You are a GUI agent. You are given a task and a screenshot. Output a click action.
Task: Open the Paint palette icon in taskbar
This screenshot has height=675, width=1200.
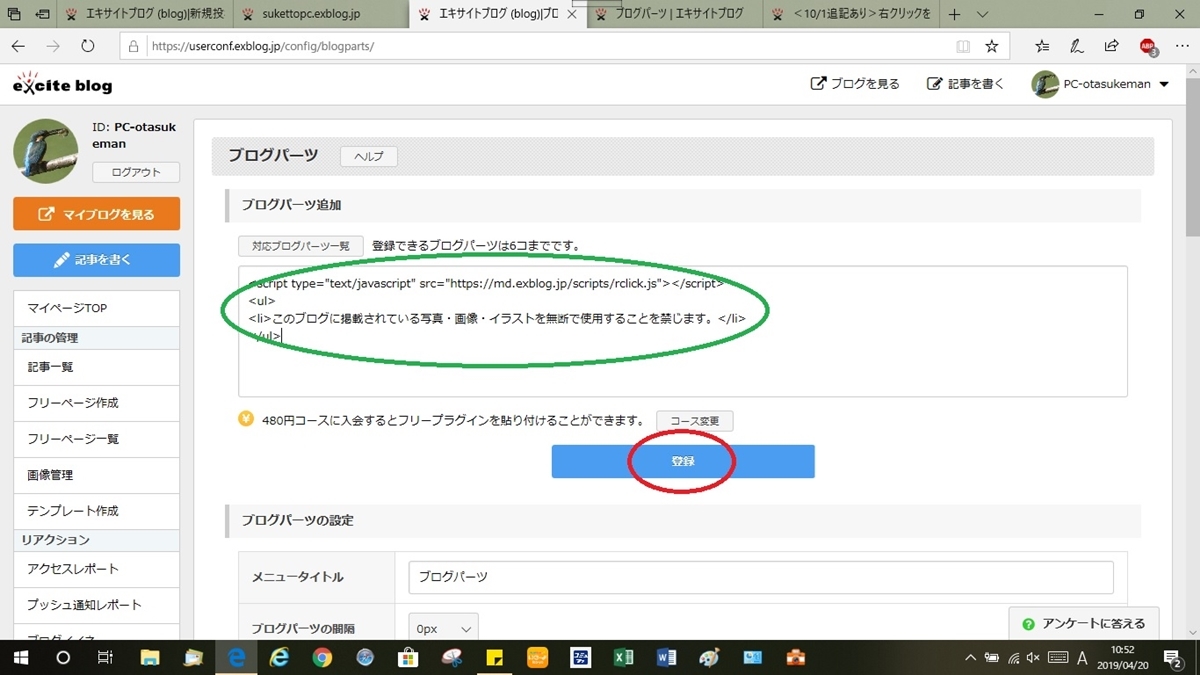pyautogui.click(x=708, y=657)
